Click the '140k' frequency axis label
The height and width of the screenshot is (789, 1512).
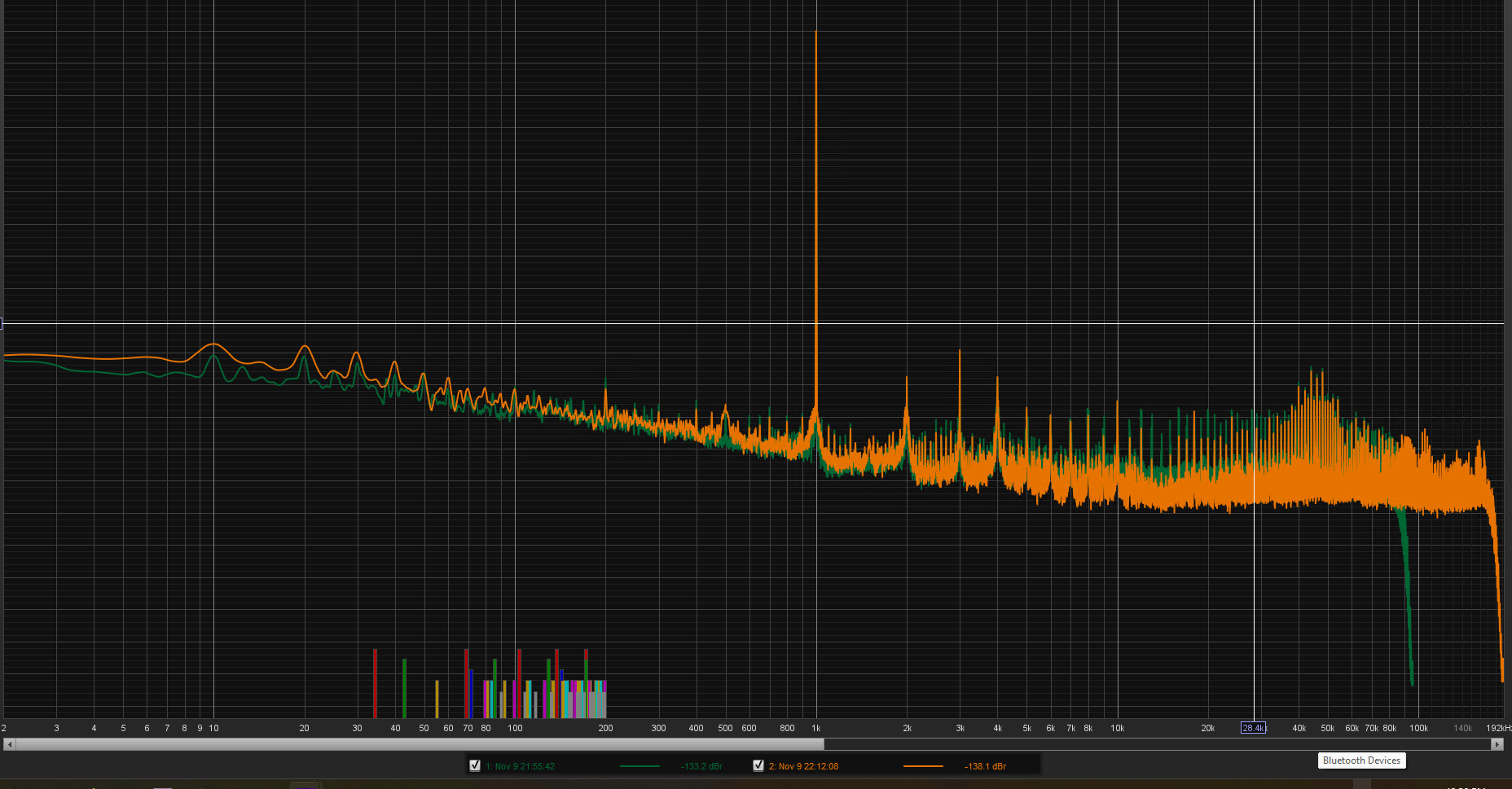point(1463,728)
